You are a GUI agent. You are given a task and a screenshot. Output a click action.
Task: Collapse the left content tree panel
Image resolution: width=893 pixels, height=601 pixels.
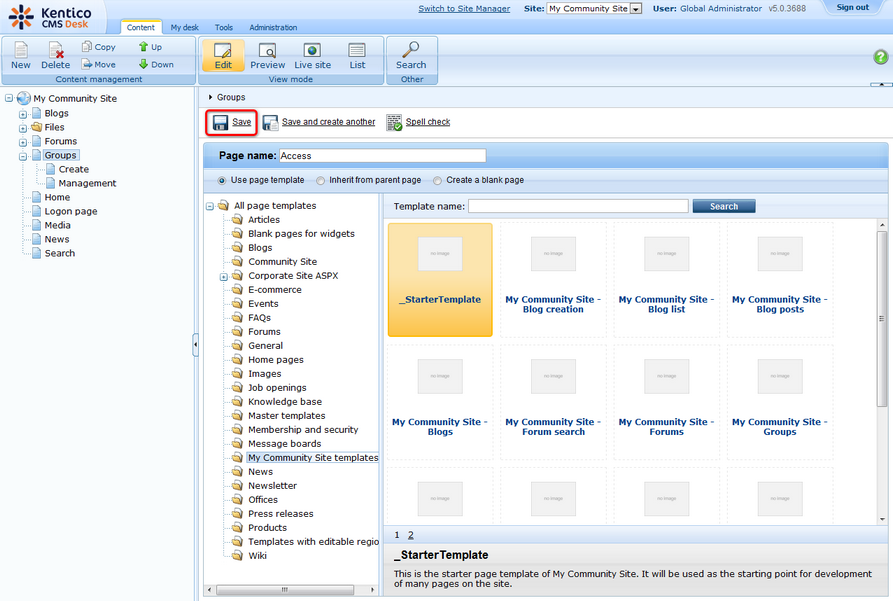(195, 345)
